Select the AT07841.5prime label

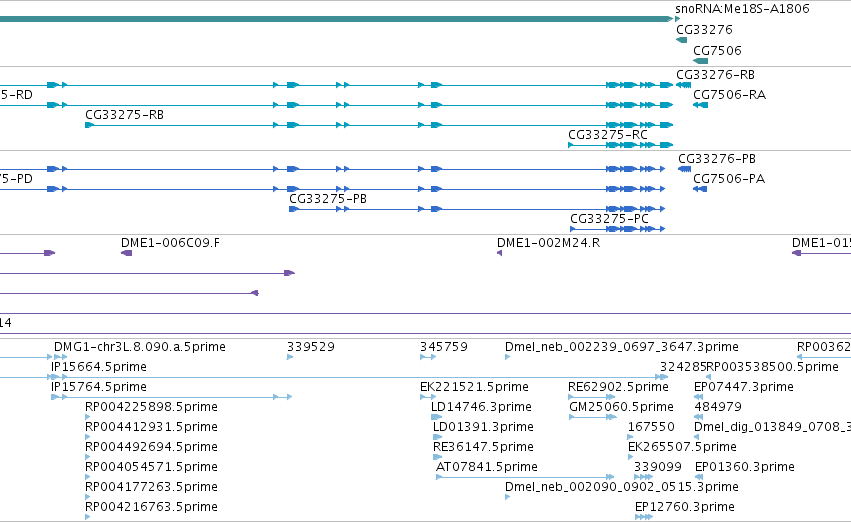click(x=487, y=467)
